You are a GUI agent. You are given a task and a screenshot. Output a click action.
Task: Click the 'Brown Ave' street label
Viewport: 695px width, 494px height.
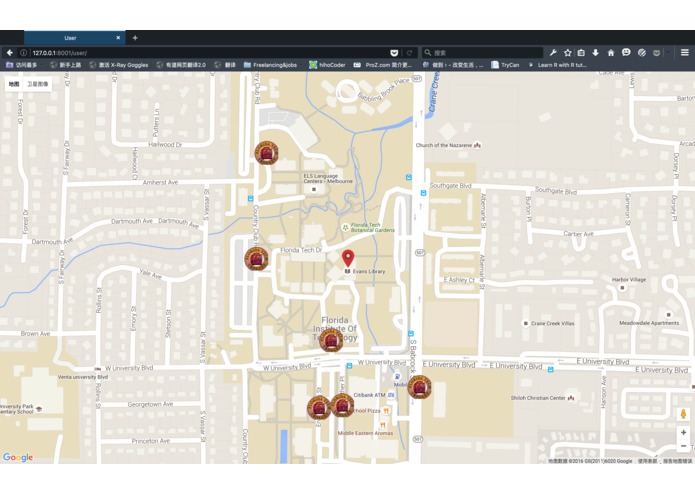click(x=35, y=333)
